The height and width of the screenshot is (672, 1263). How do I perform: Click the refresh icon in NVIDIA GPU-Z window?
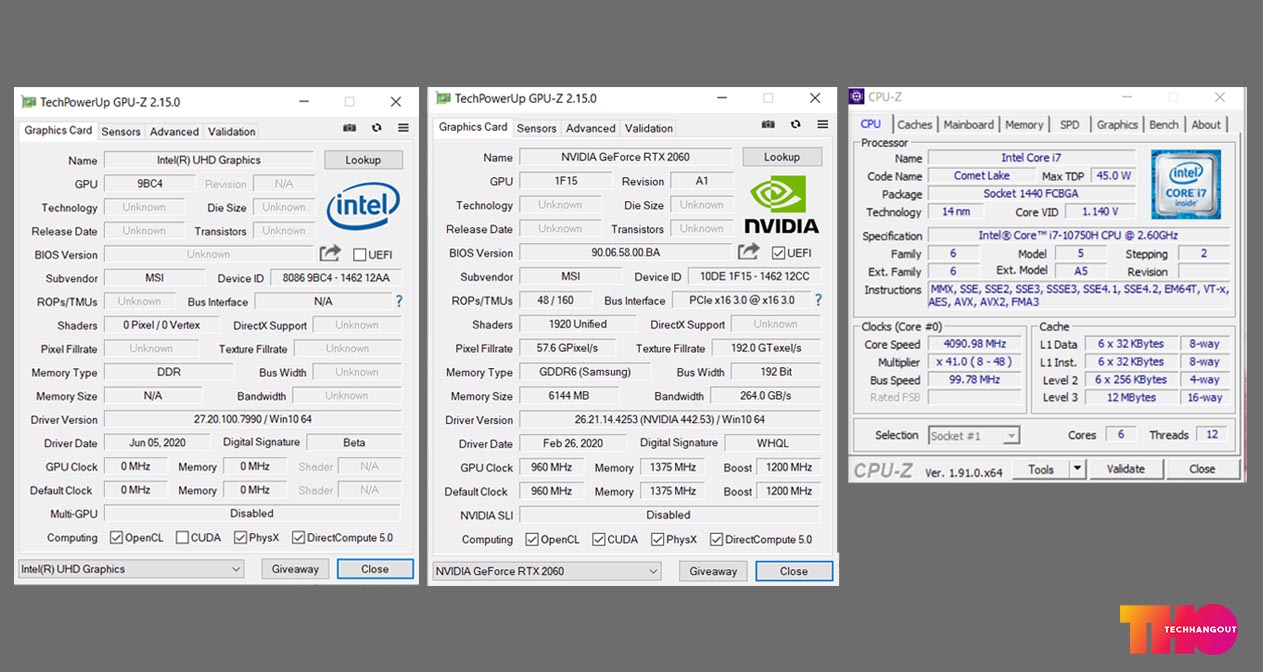click(x=795, y=125)
